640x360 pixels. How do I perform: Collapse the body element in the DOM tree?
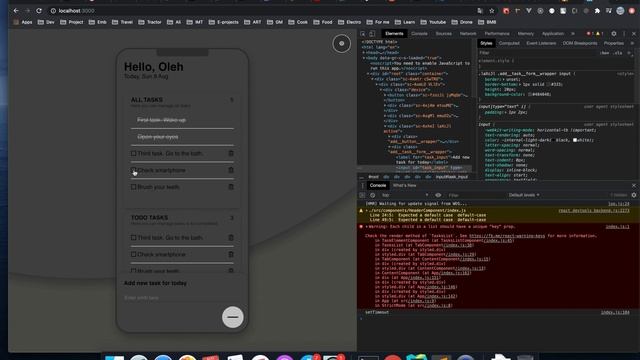pos(364,58)
